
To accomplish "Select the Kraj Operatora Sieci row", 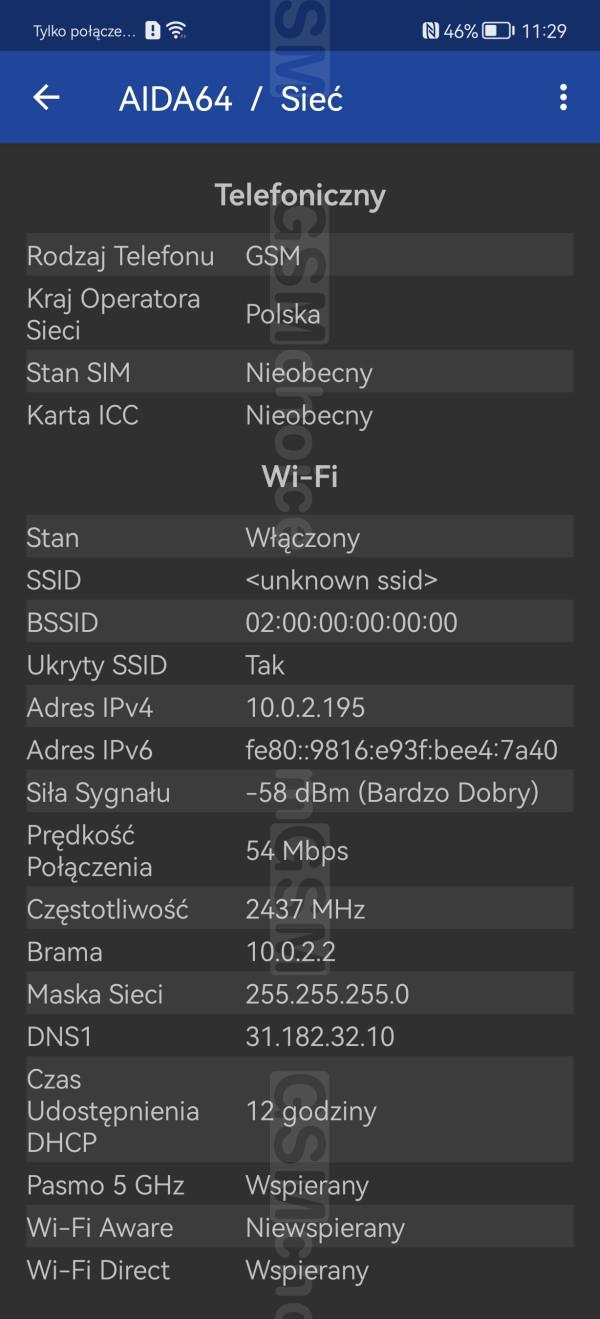I will pos(299,314).
